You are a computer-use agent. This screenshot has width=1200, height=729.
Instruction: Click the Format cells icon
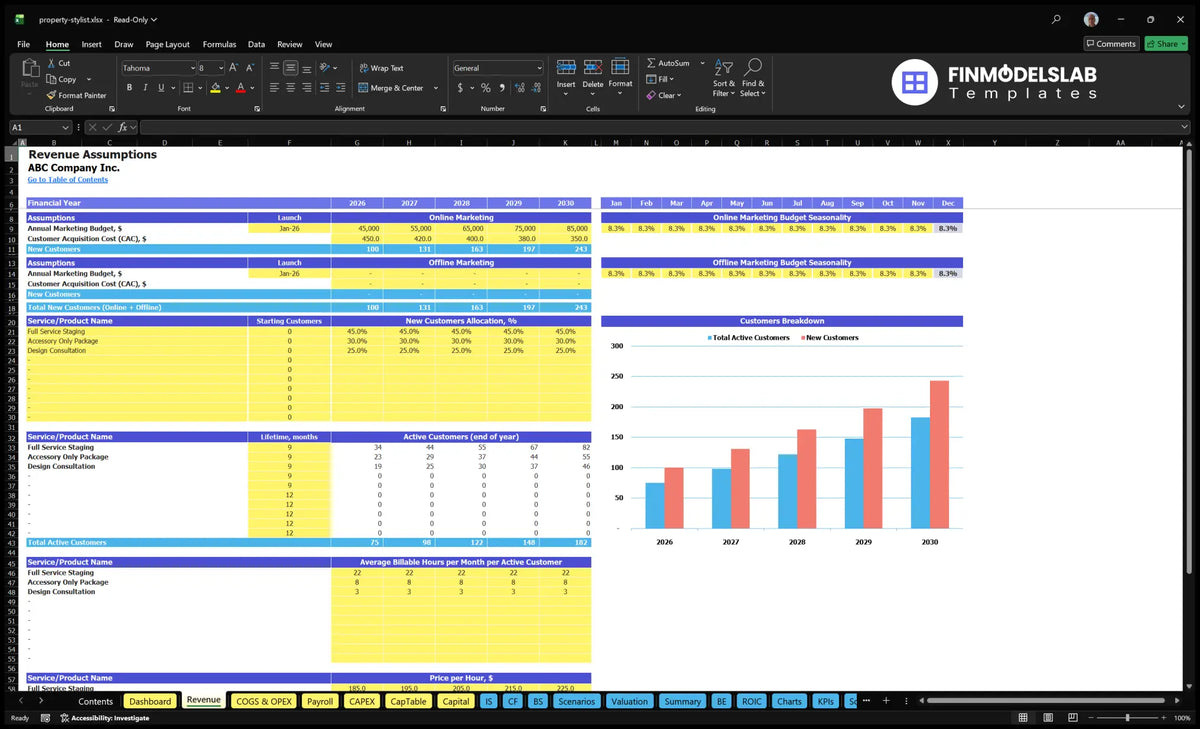click(620, 67)
